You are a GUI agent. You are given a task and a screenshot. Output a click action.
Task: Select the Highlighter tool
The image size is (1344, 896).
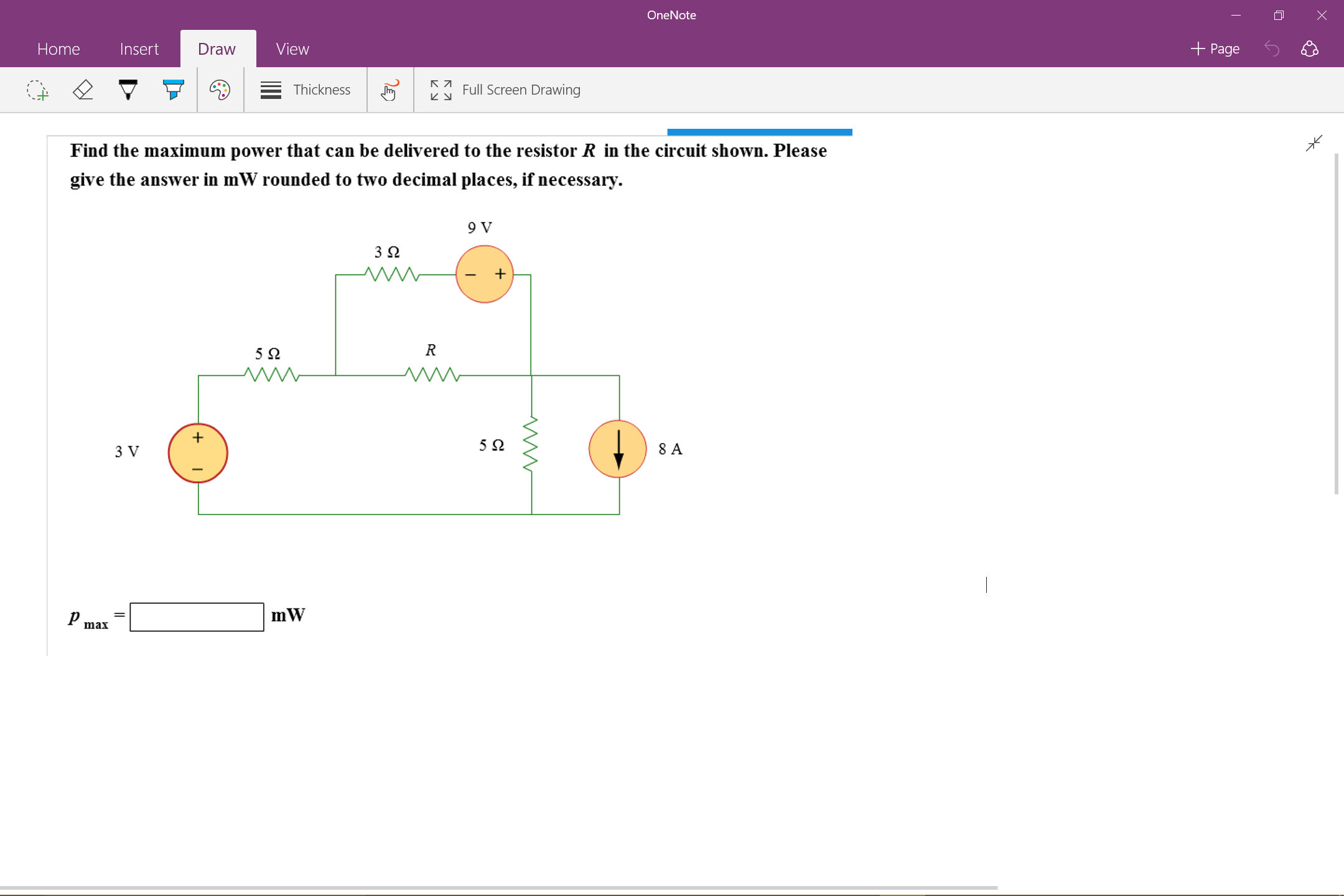pos(172,90)
